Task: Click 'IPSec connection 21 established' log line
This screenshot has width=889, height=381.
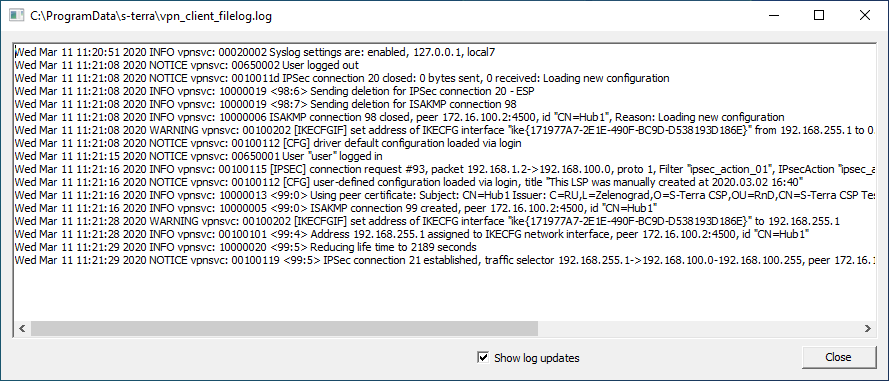Action: [444, 260]
